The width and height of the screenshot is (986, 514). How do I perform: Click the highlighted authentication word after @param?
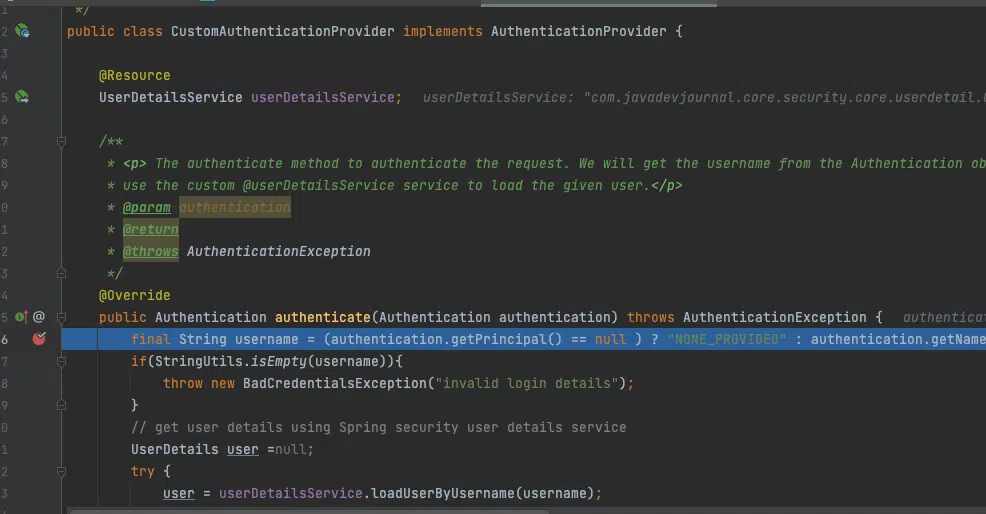point(235,208)
